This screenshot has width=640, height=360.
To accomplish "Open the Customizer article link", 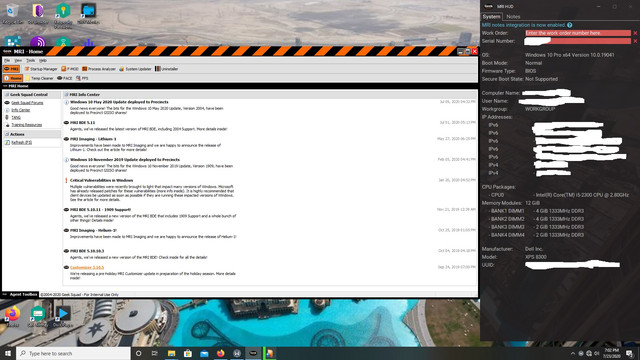I will click(87, 267).
